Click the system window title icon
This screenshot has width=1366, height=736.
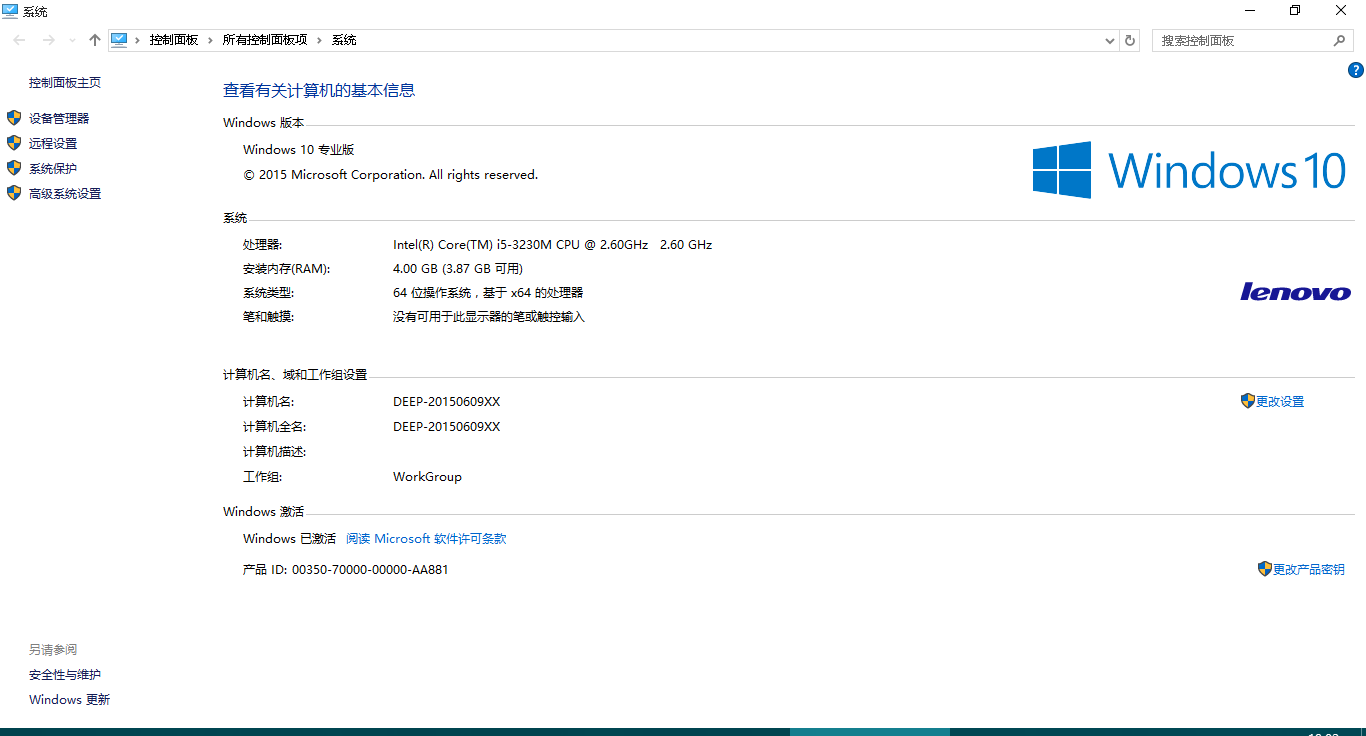10,11
